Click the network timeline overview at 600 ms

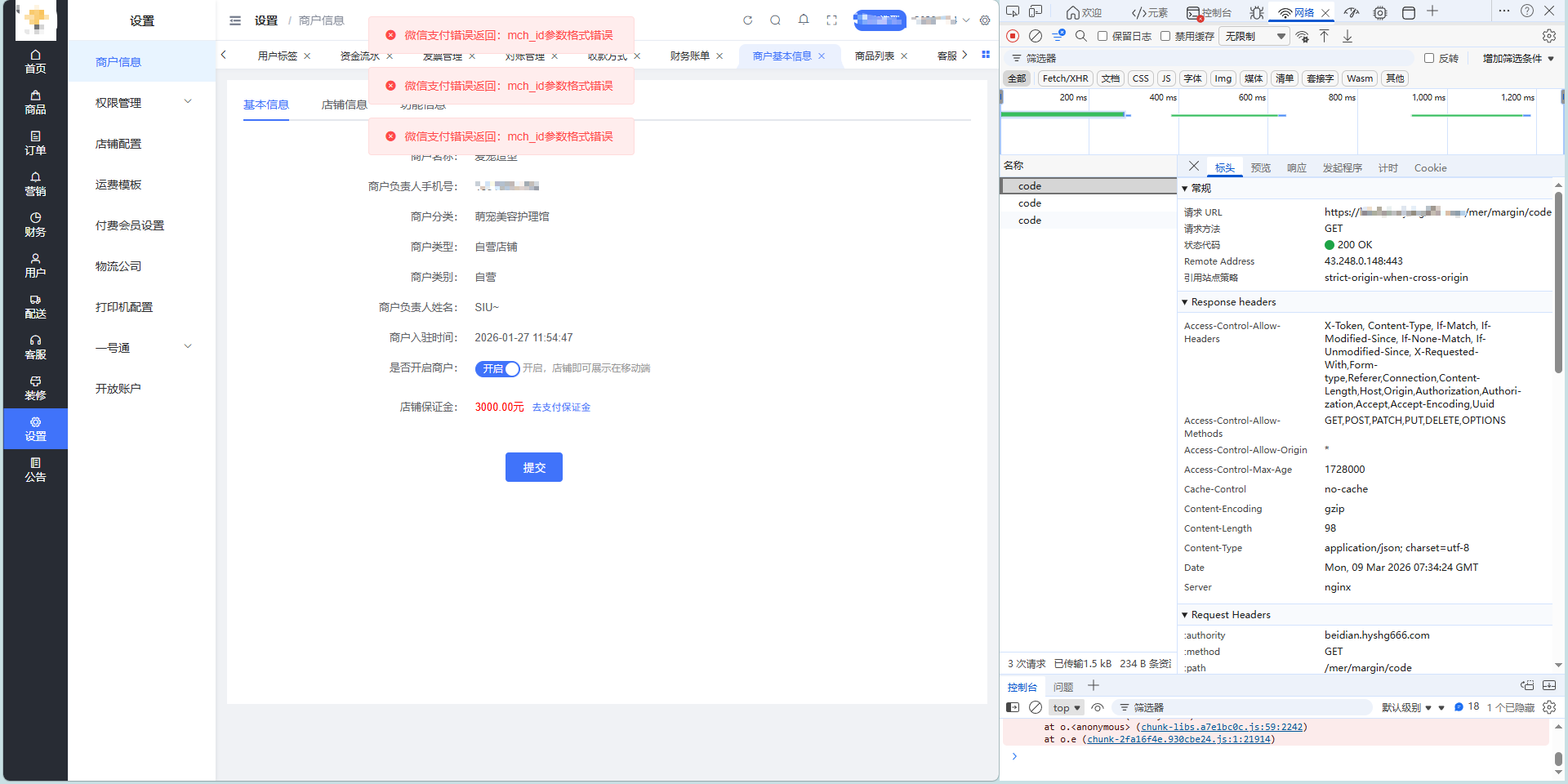(x=1251, y=122)
